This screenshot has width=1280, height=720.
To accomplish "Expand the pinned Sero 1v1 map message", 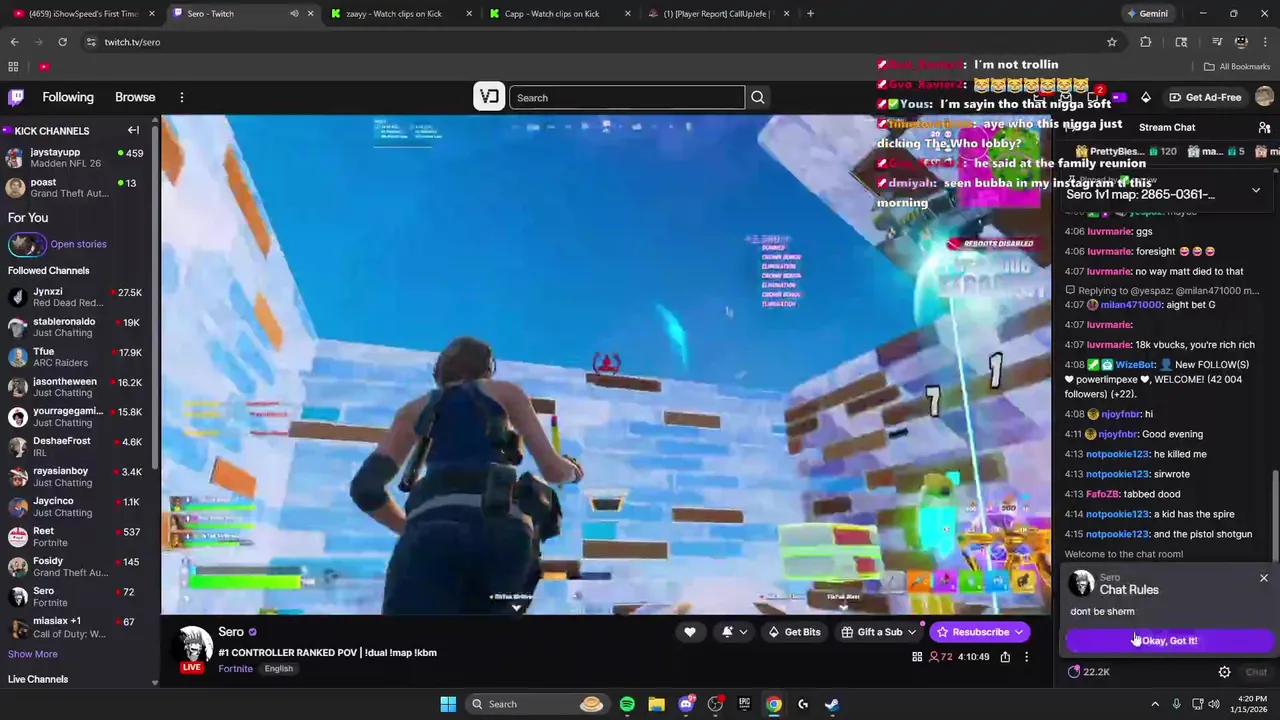I will tap(1256, 190).
